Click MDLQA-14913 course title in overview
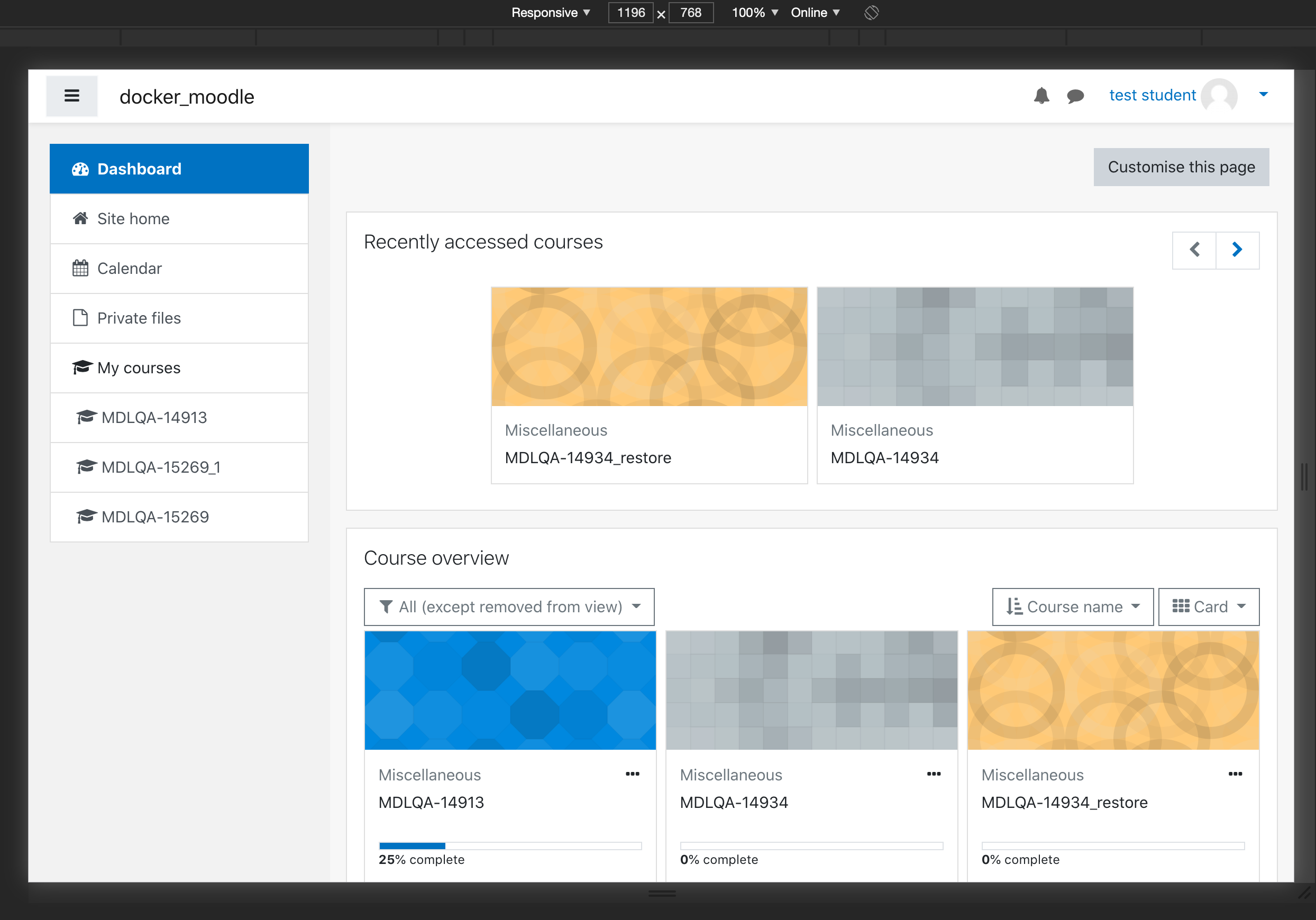This screenshot has width=1316, height=920. click(432, 803)
